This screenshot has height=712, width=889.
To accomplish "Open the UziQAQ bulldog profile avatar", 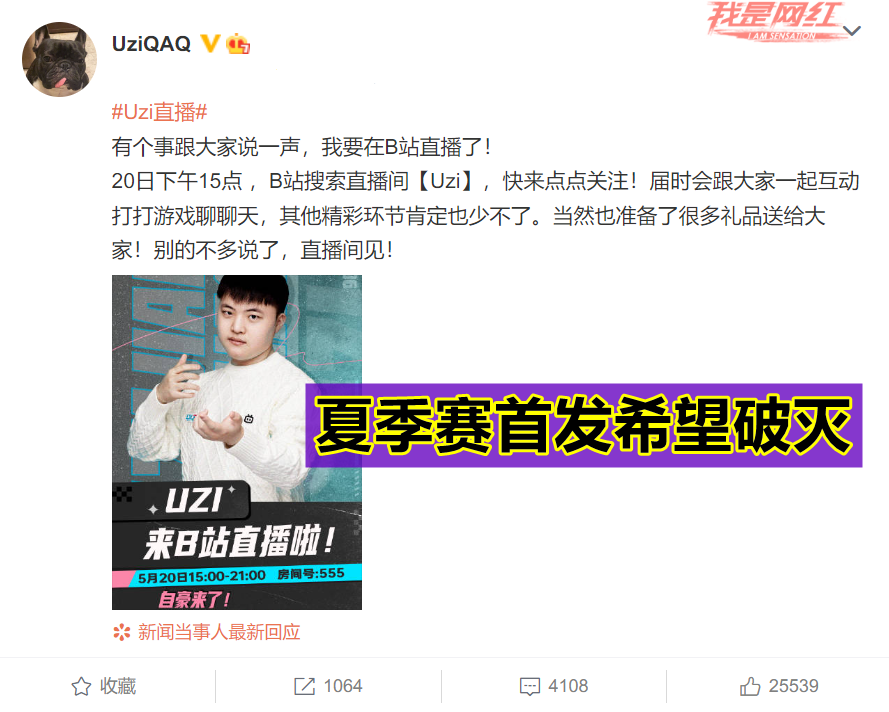I will click(x=59, y=60).
